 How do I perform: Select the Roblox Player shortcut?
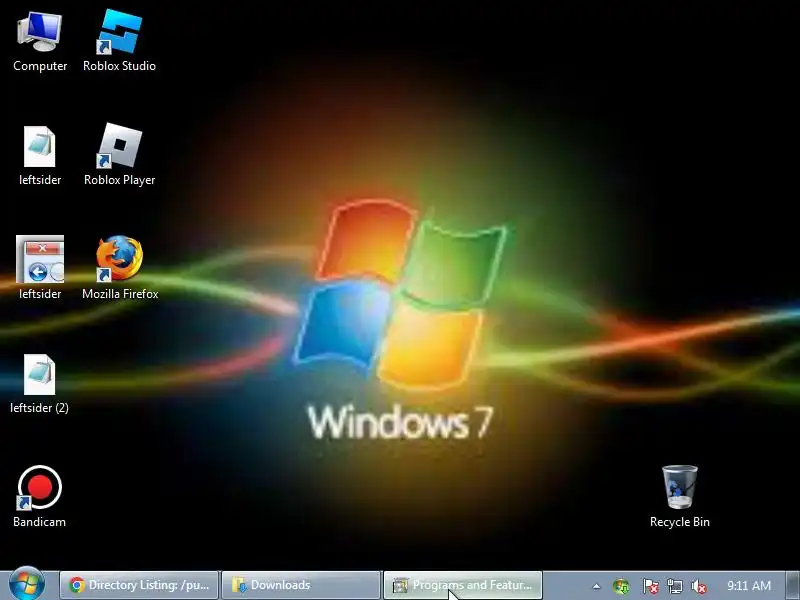119,155
